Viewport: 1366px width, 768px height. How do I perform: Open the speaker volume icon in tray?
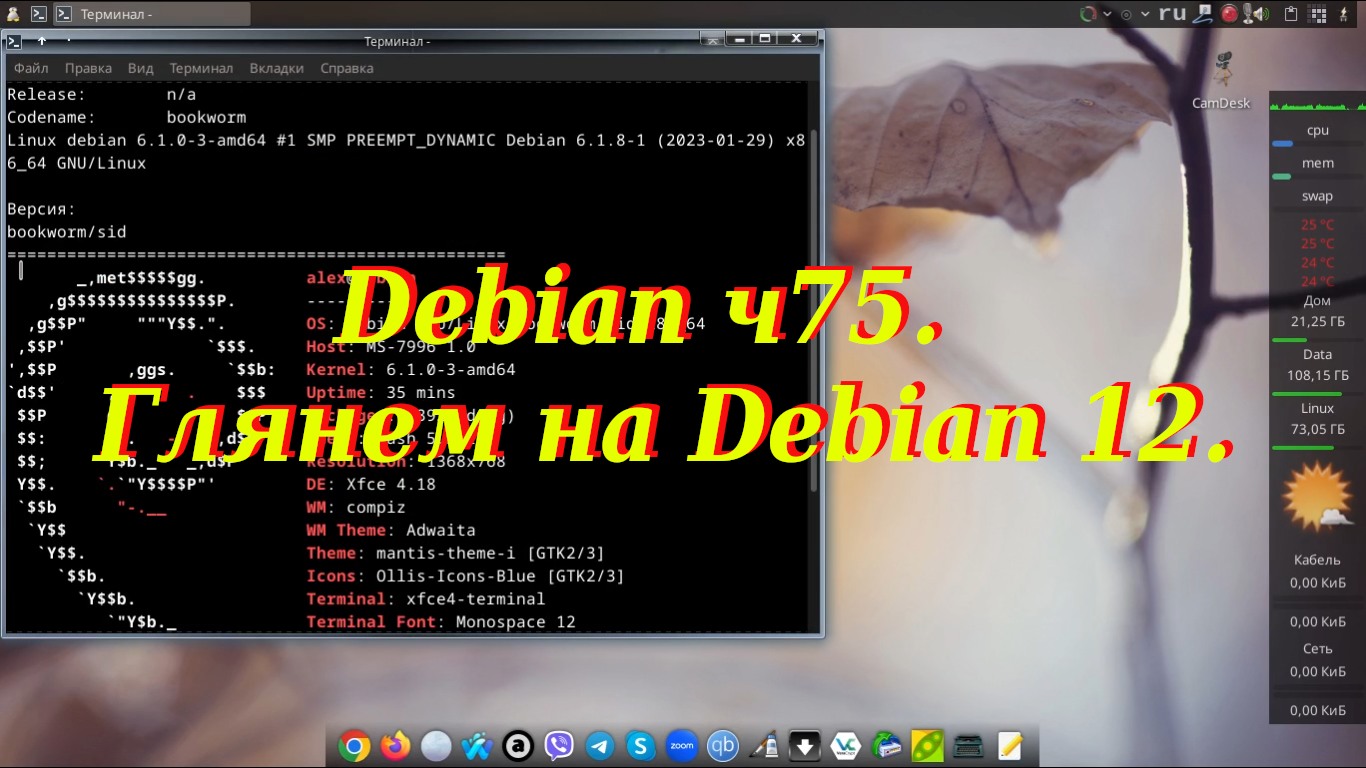point(1260,14)
